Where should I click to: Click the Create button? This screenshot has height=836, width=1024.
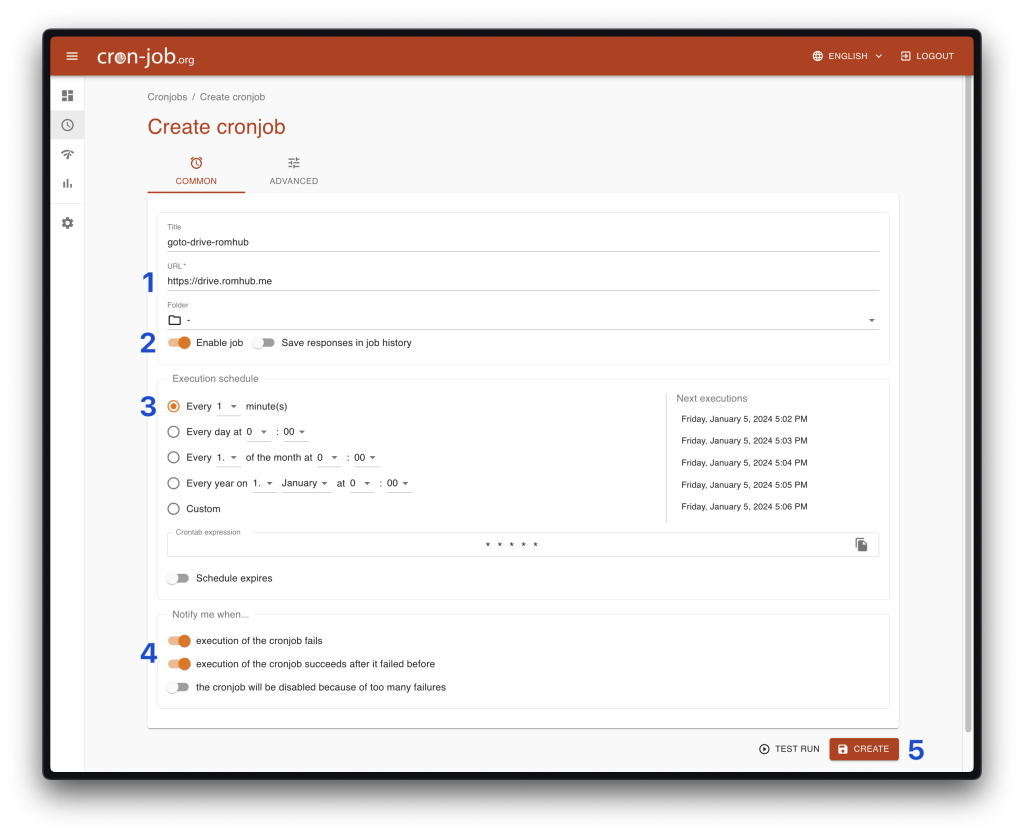click(863, 749)
